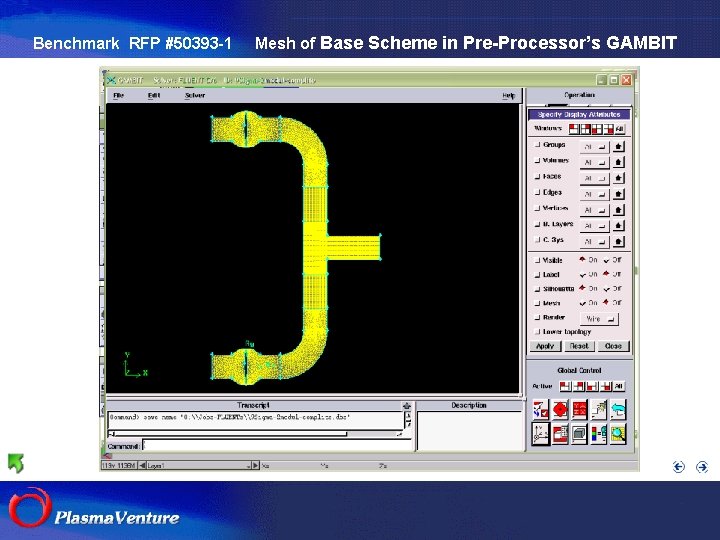Open the C. Sys All dropdown
This screenshot has width=720, height=540.
595,242
